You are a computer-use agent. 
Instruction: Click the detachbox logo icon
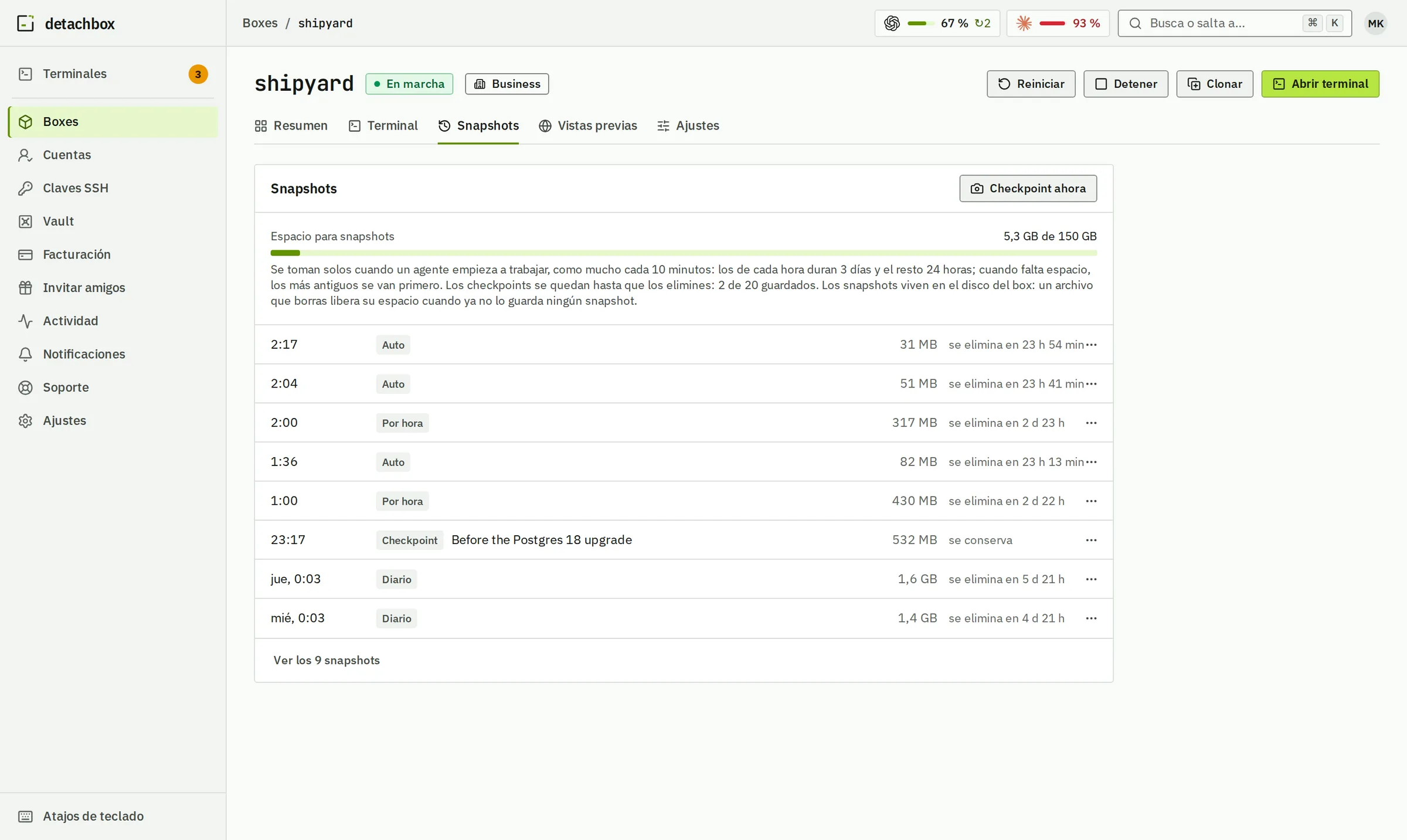click(25, 23)
